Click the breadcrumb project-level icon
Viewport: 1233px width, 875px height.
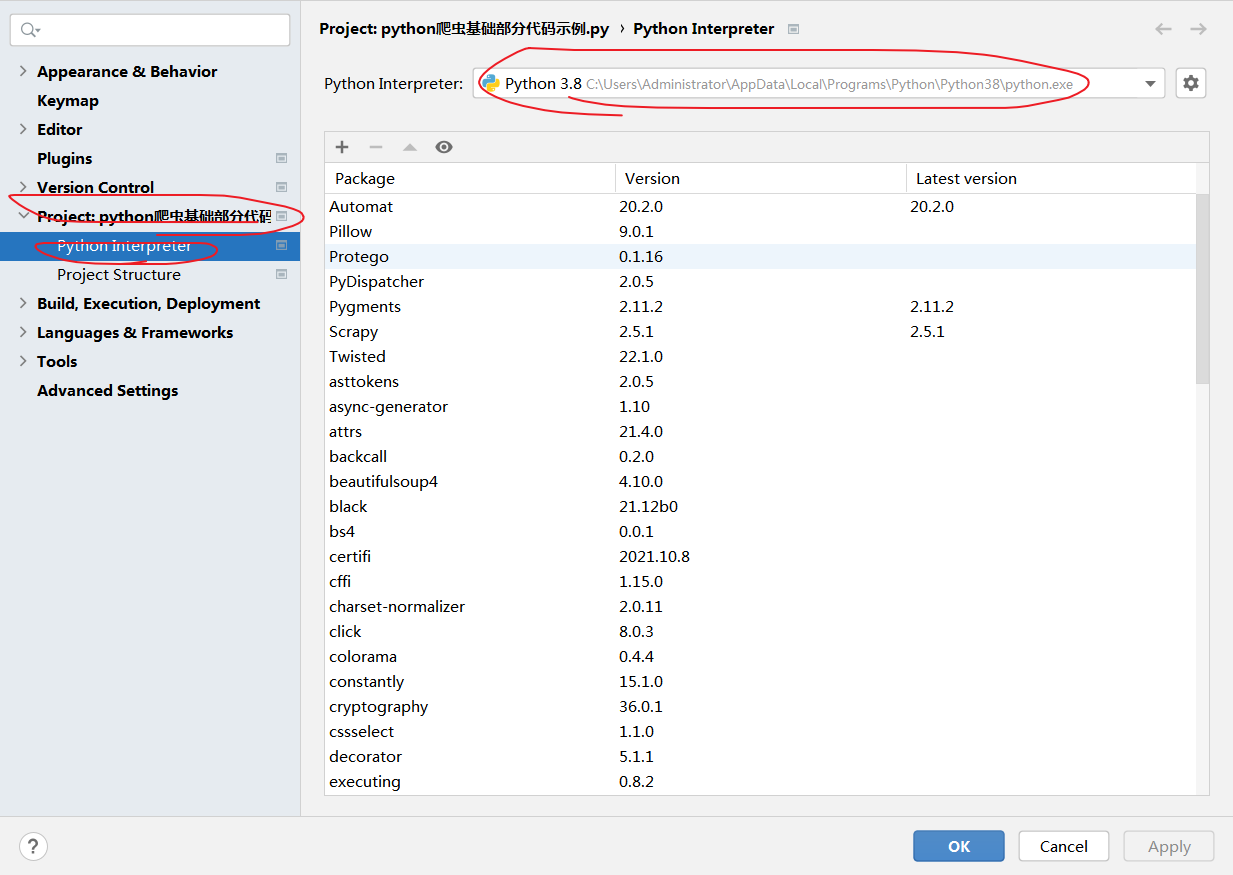point(793,29)
